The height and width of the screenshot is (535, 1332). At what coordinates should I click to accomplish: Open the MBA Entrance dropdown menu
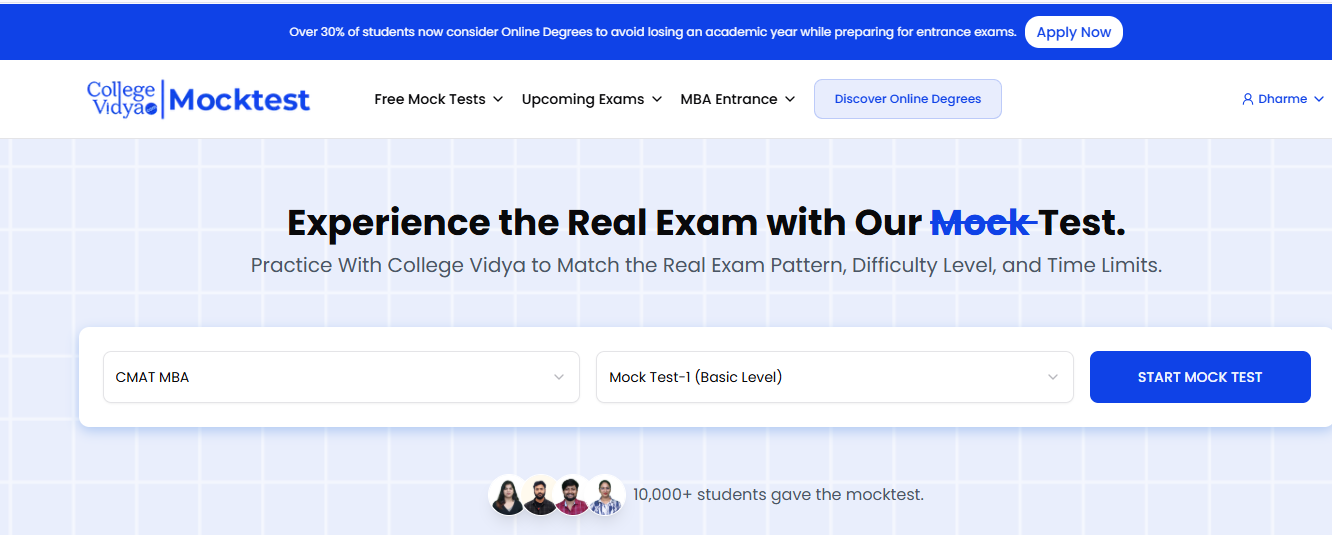pos(738,99)
